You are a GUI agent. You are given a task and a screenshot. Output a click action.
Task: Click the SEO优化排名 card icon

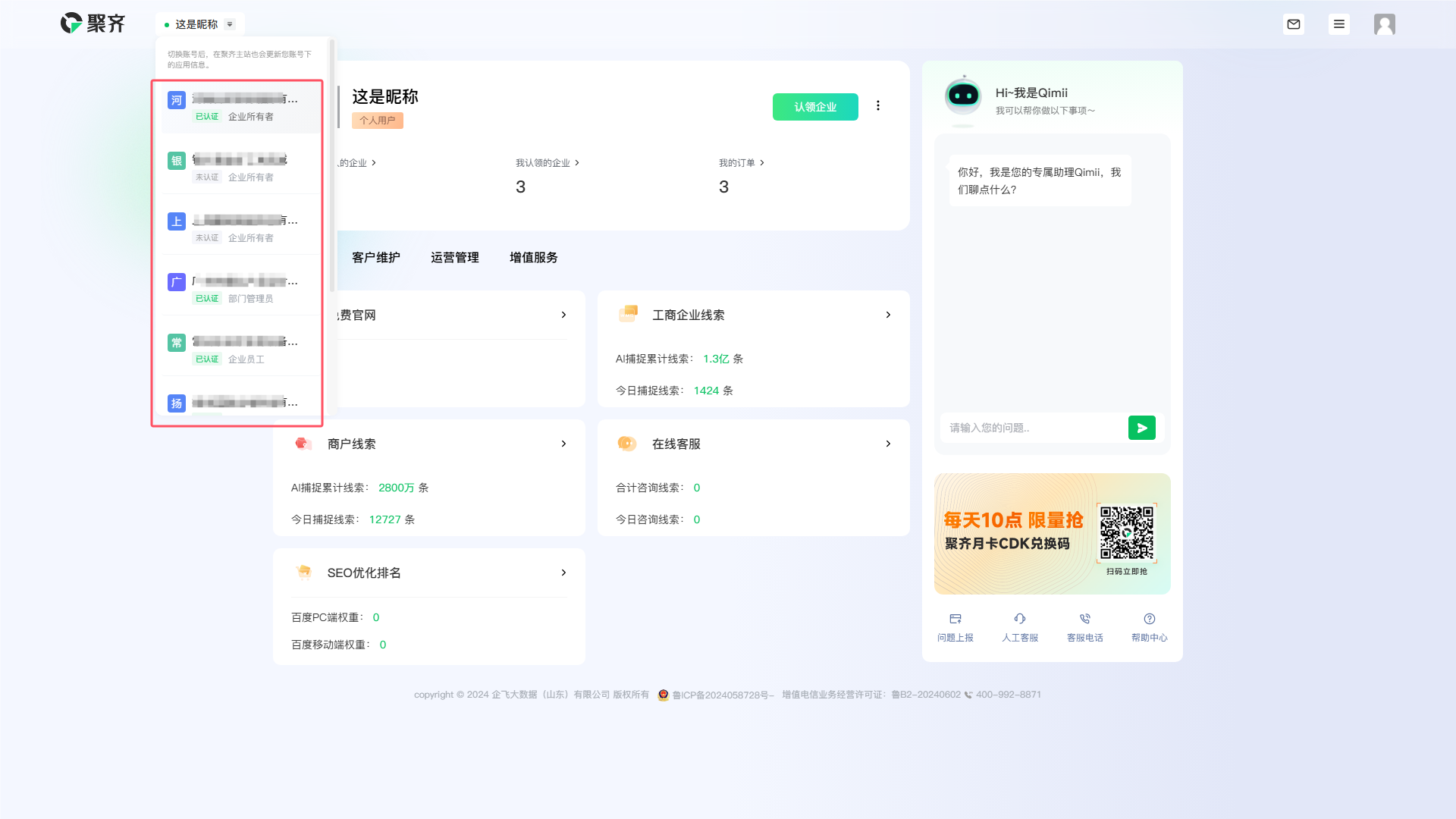[x=304, y=572]
